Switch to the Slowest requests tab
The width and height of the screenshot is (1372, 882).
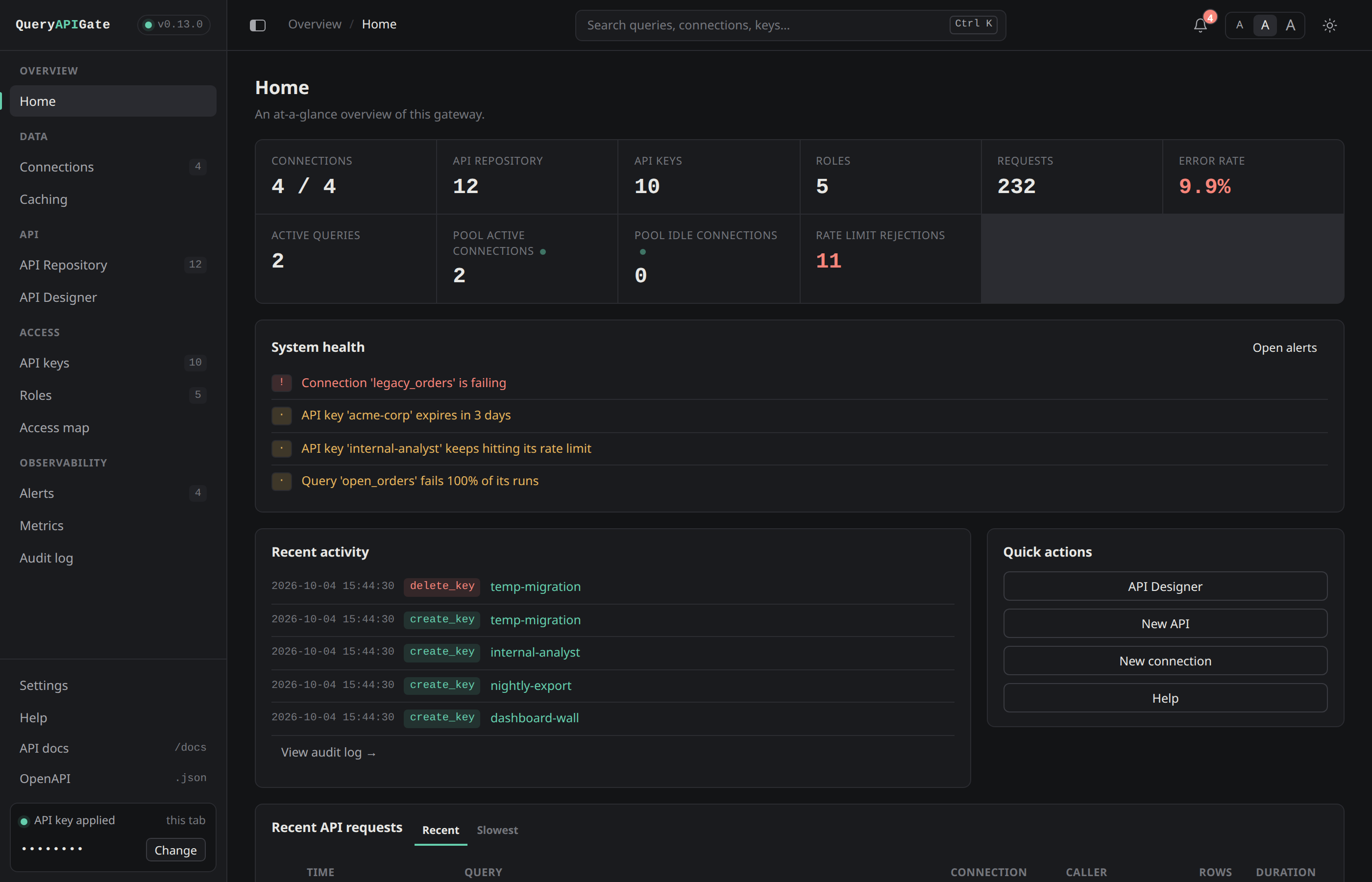[x=497, y=831]
